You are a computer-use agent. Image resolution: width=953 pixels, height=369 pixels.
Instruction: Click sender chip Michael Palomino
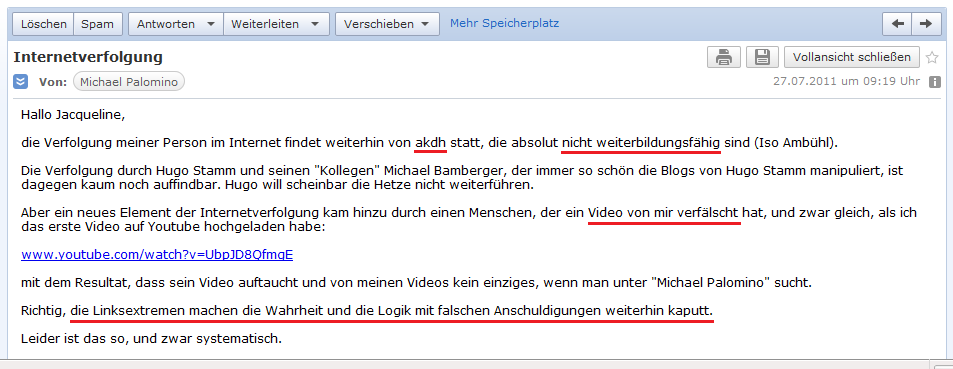(129, 82)
